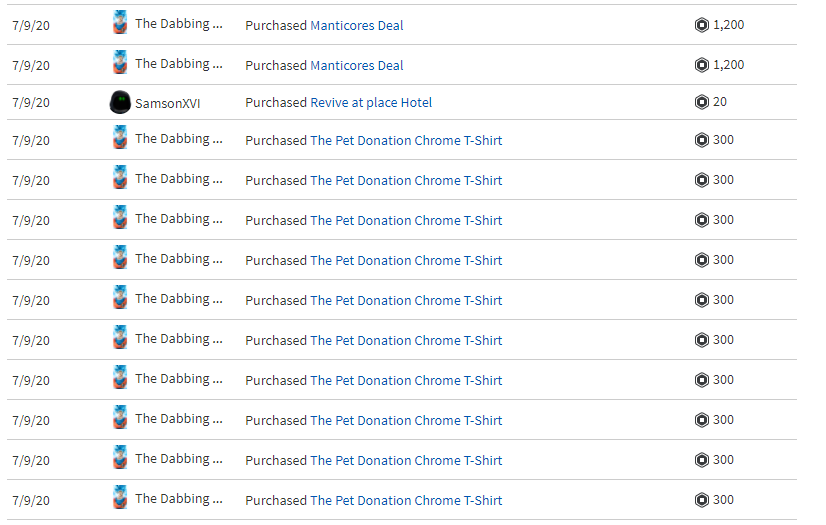This screenshot has width=826, height=525.
Task: Click date 7/9/20 in SamsonXVI row
Action: 31,103
